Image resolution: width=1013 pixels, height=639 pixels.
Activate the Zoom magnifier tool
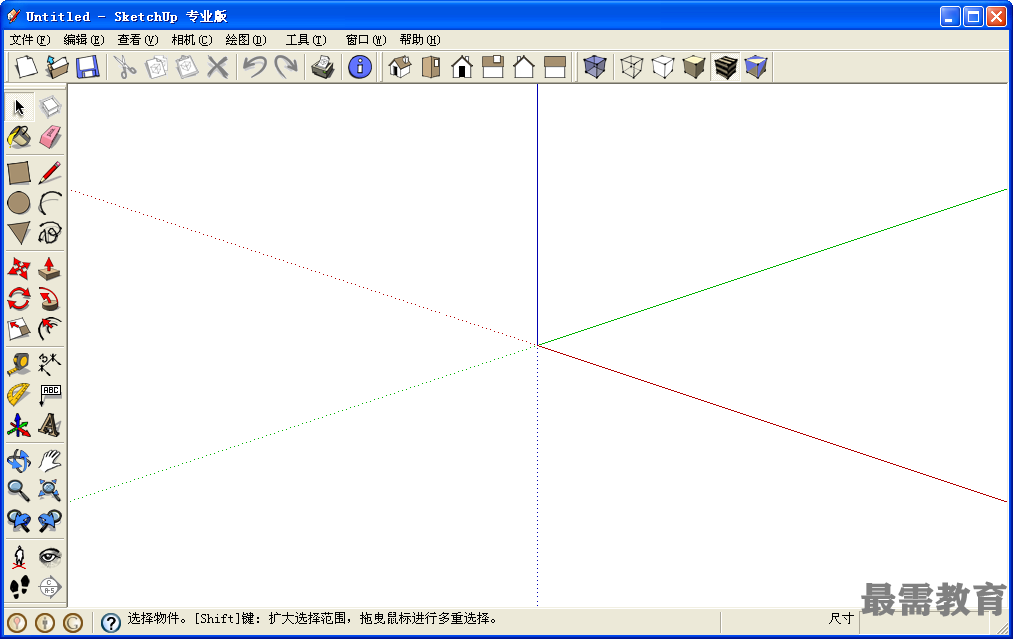(x=19, y=490)
